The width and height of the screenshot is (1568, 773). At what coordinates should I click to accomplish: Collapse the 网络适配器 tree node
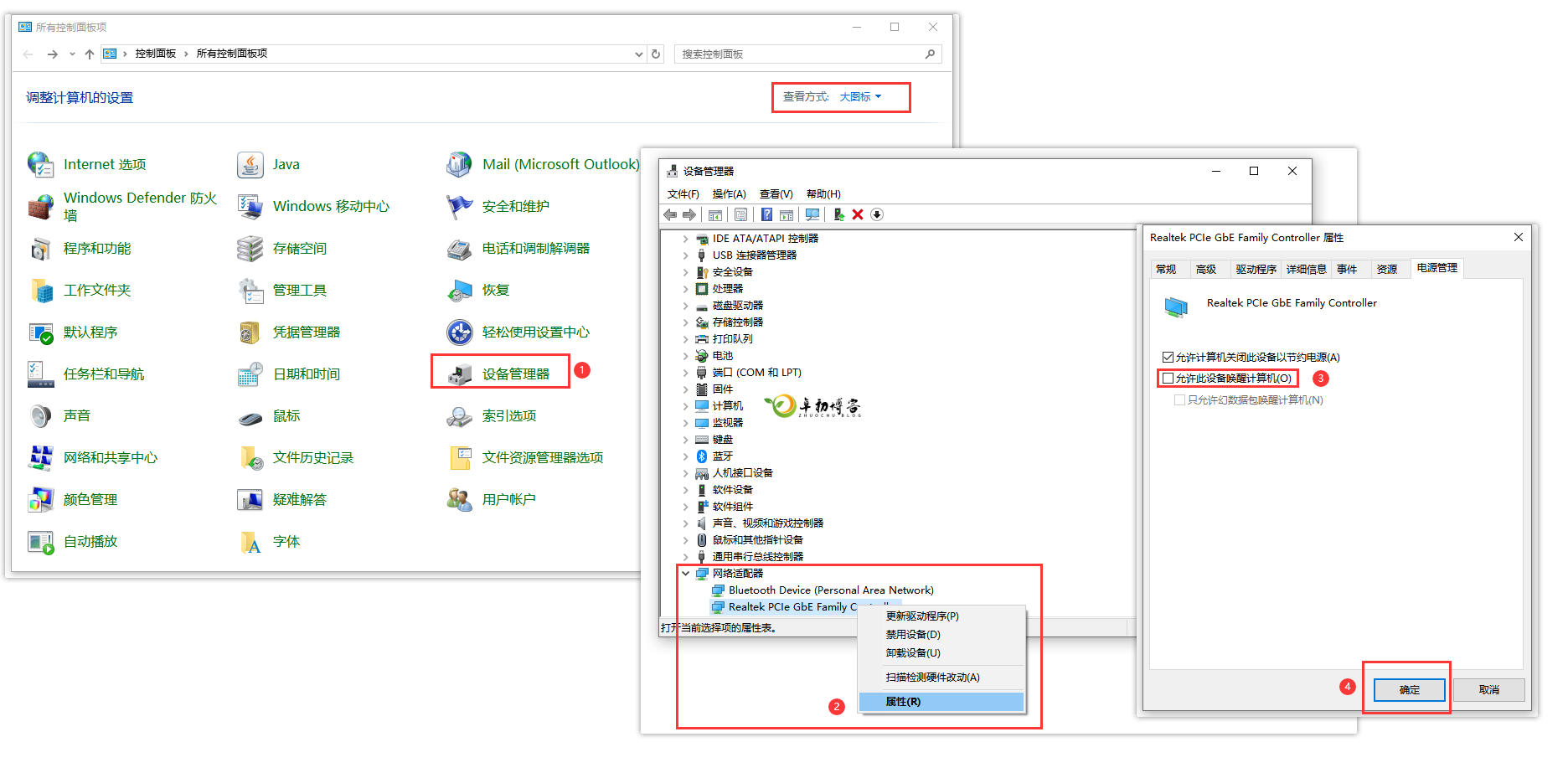686,574
